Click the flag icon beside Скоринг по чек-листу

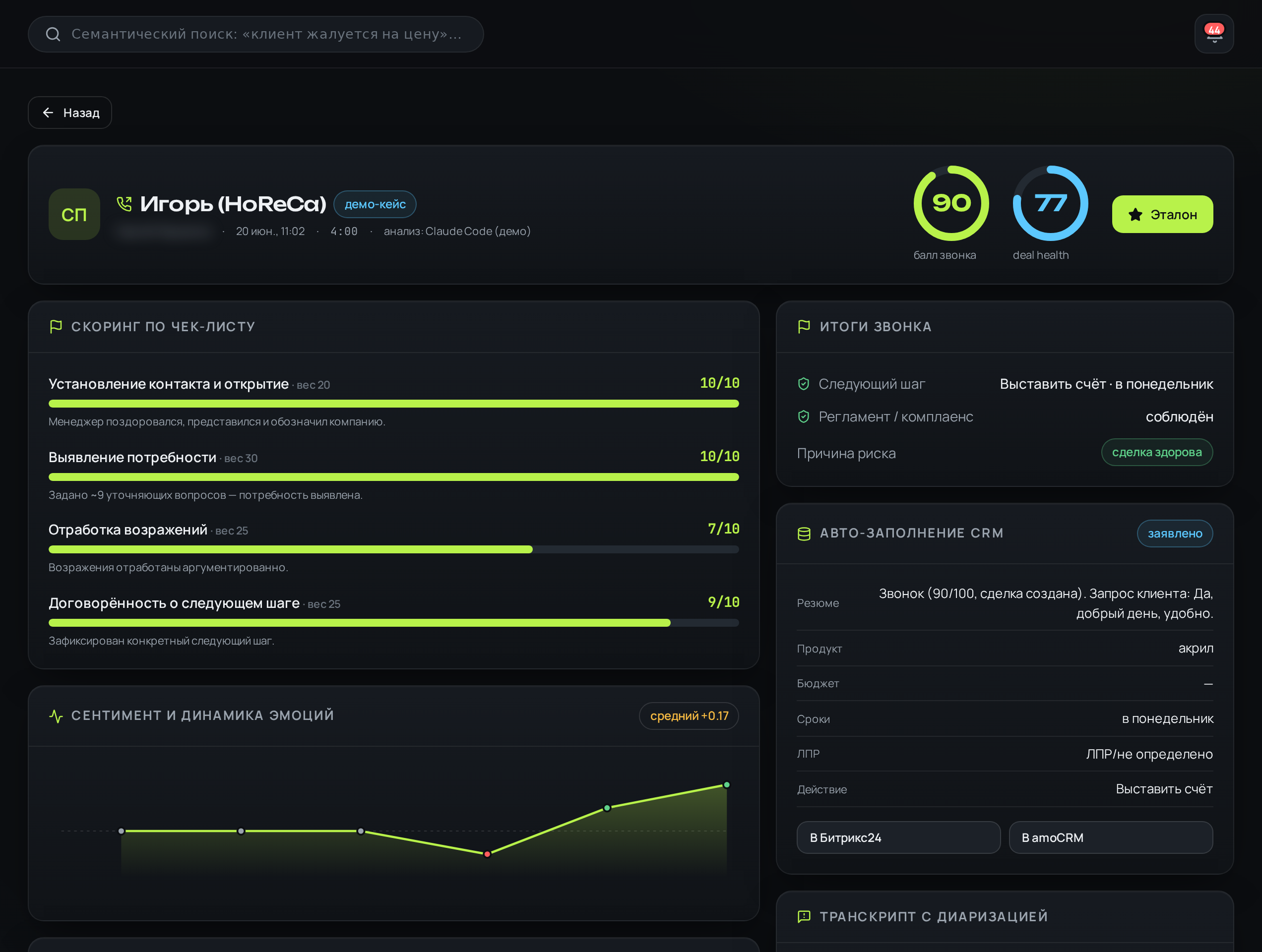coord(56,326)
